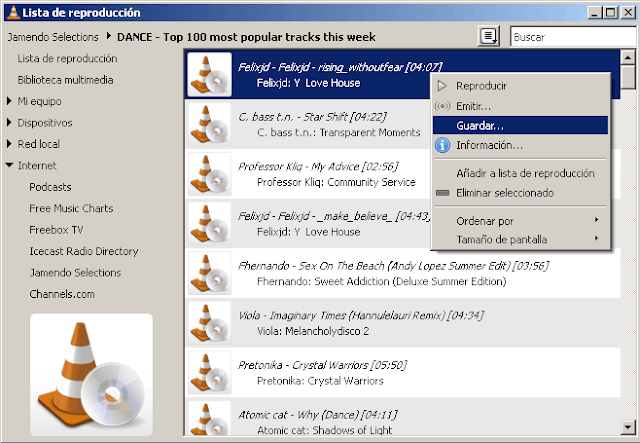Viewport: 640px width, 443px height.
Task: Click the cover thumbnail of Viola Imaginary Times
Action: point(209,323)
